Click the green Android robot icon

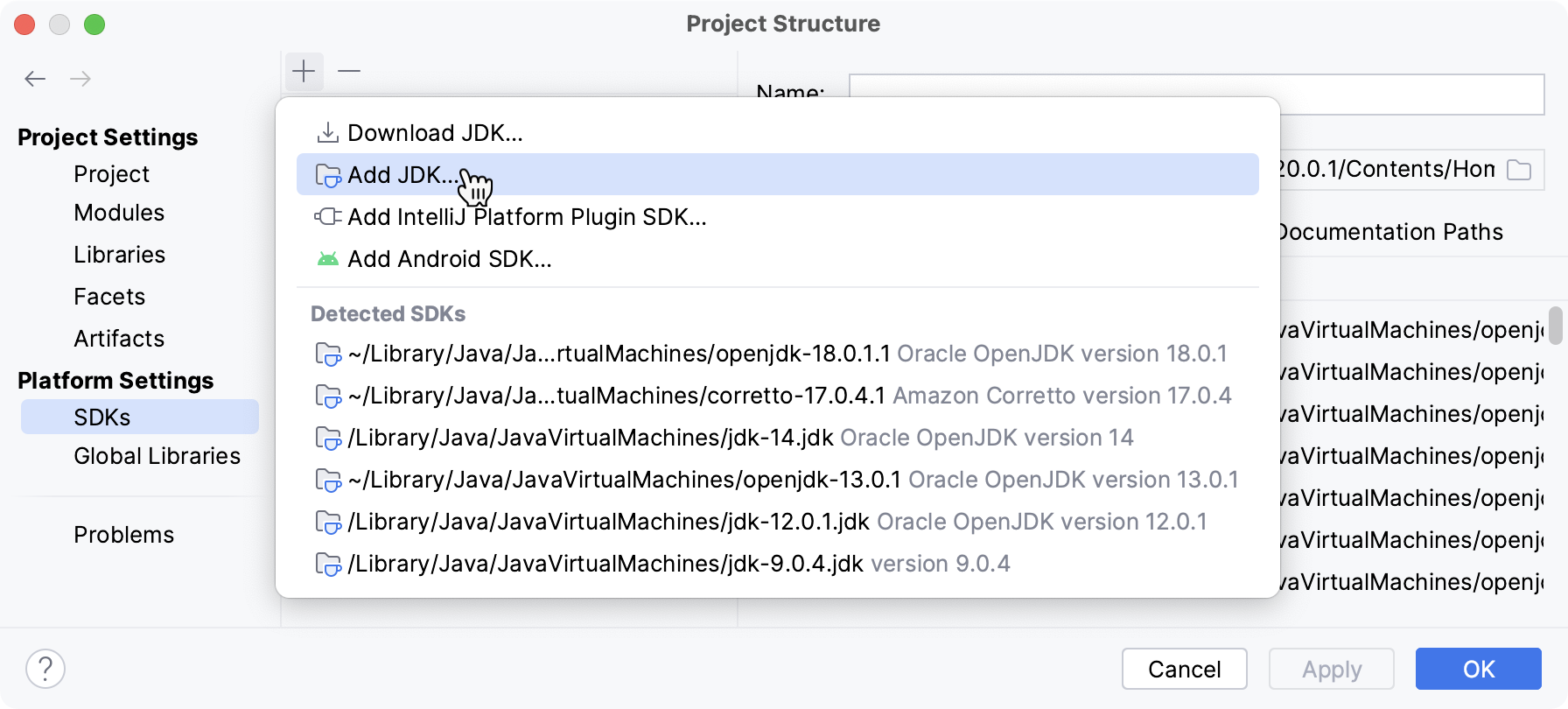pos(328,259)
